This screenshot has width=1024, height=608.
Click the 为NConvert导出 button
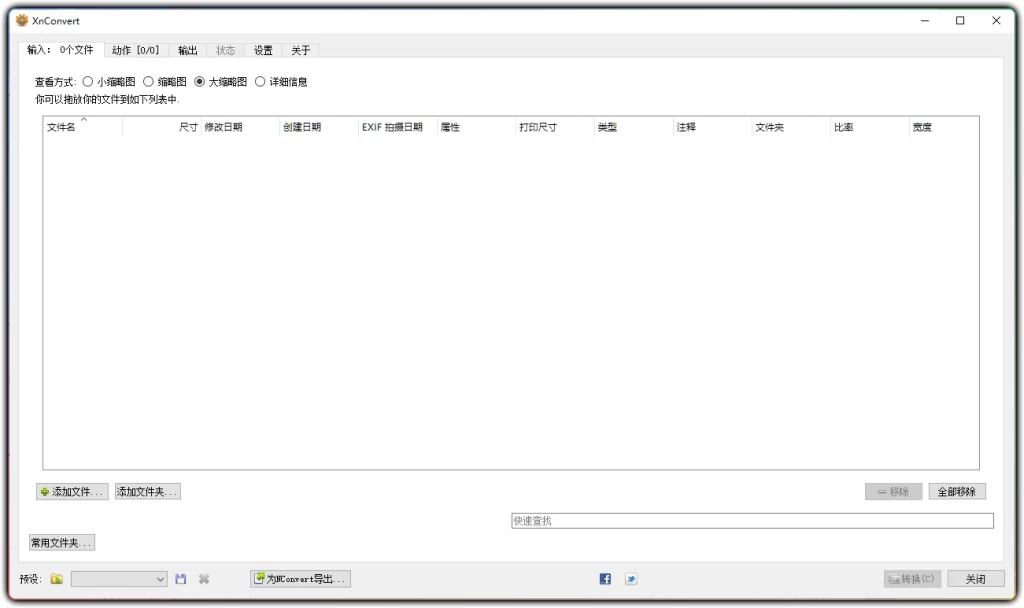(x=300, y=579)
